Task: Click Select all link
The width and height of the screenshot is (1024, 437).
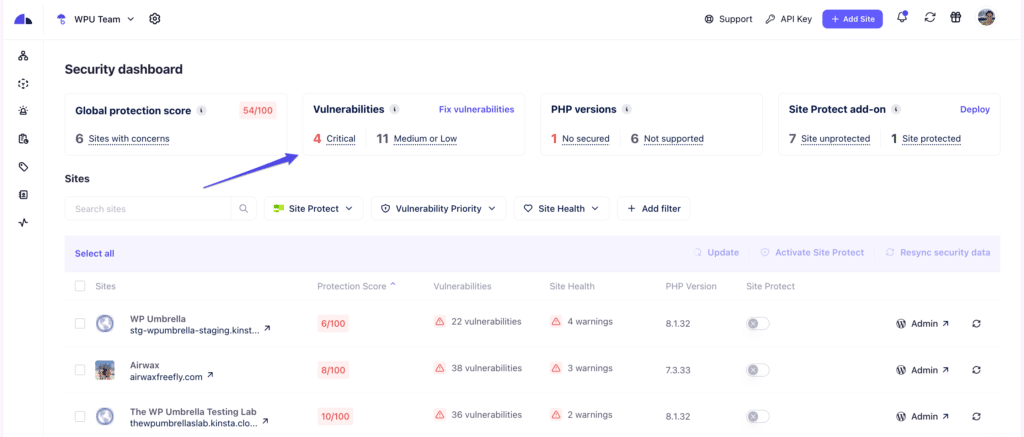Action: 95,253
